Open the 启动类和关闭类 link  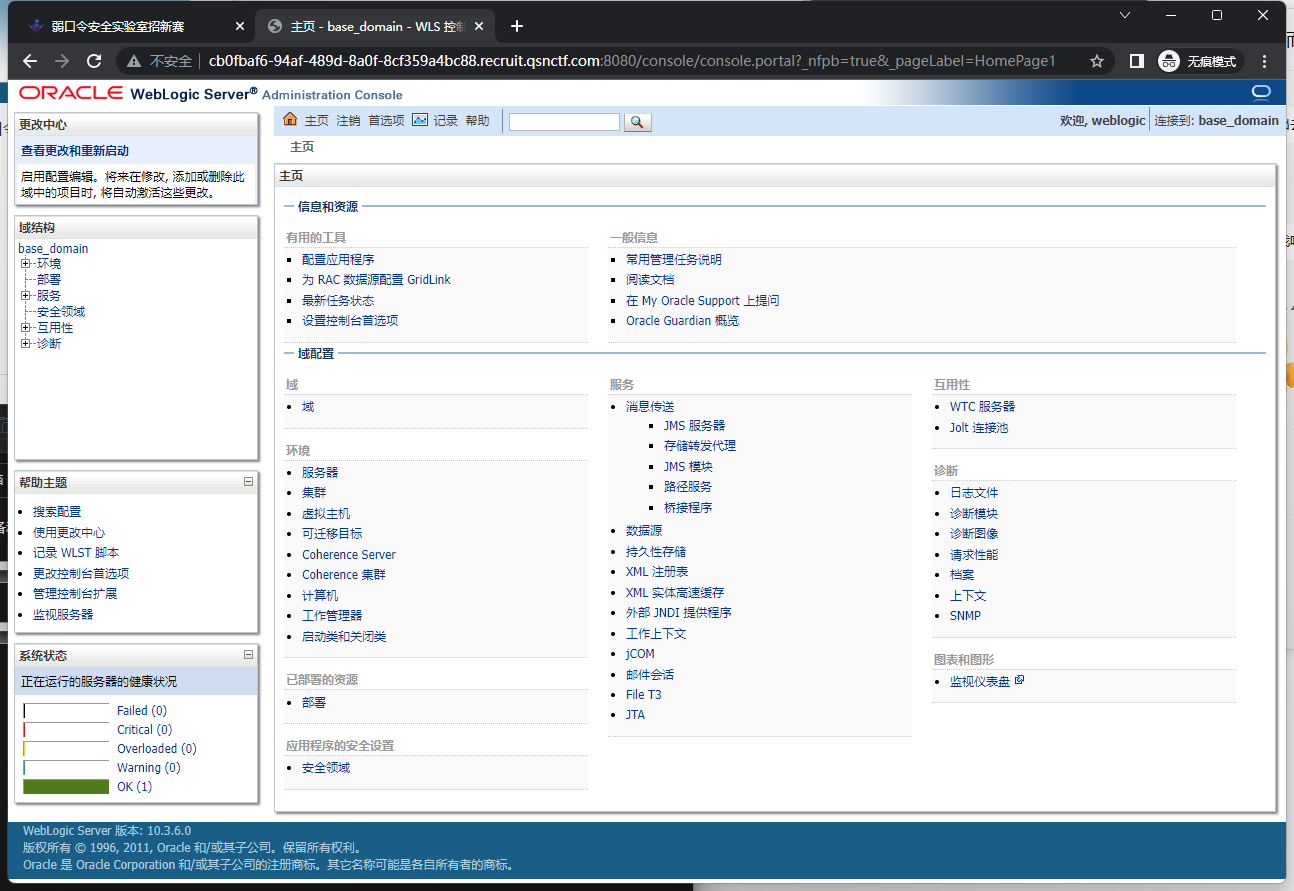tap(344, 636)
